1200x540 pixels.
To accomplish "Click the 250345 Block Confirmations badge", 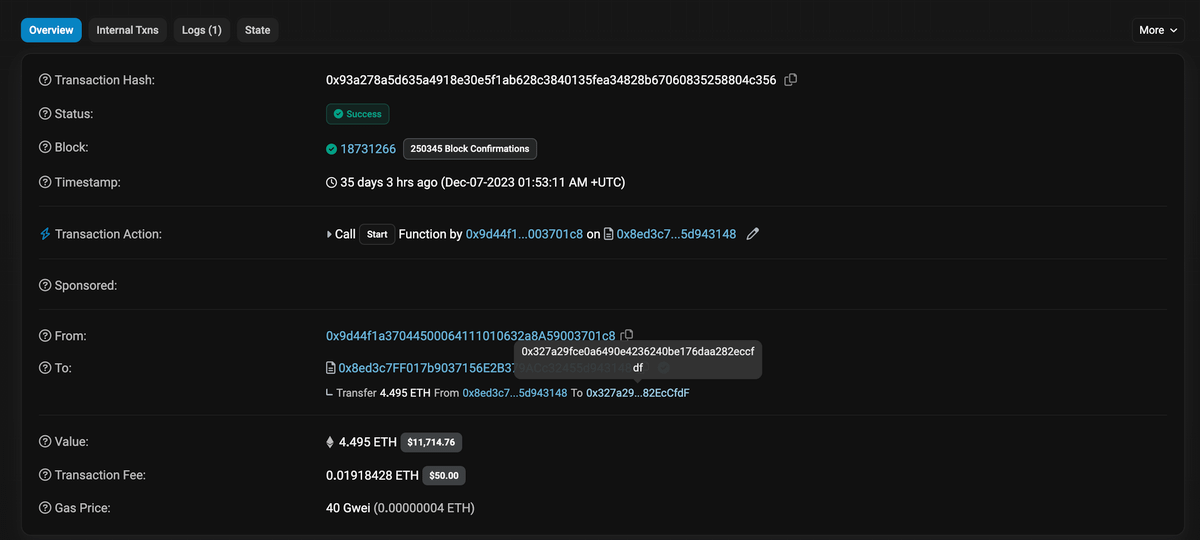I will point(470,149).
